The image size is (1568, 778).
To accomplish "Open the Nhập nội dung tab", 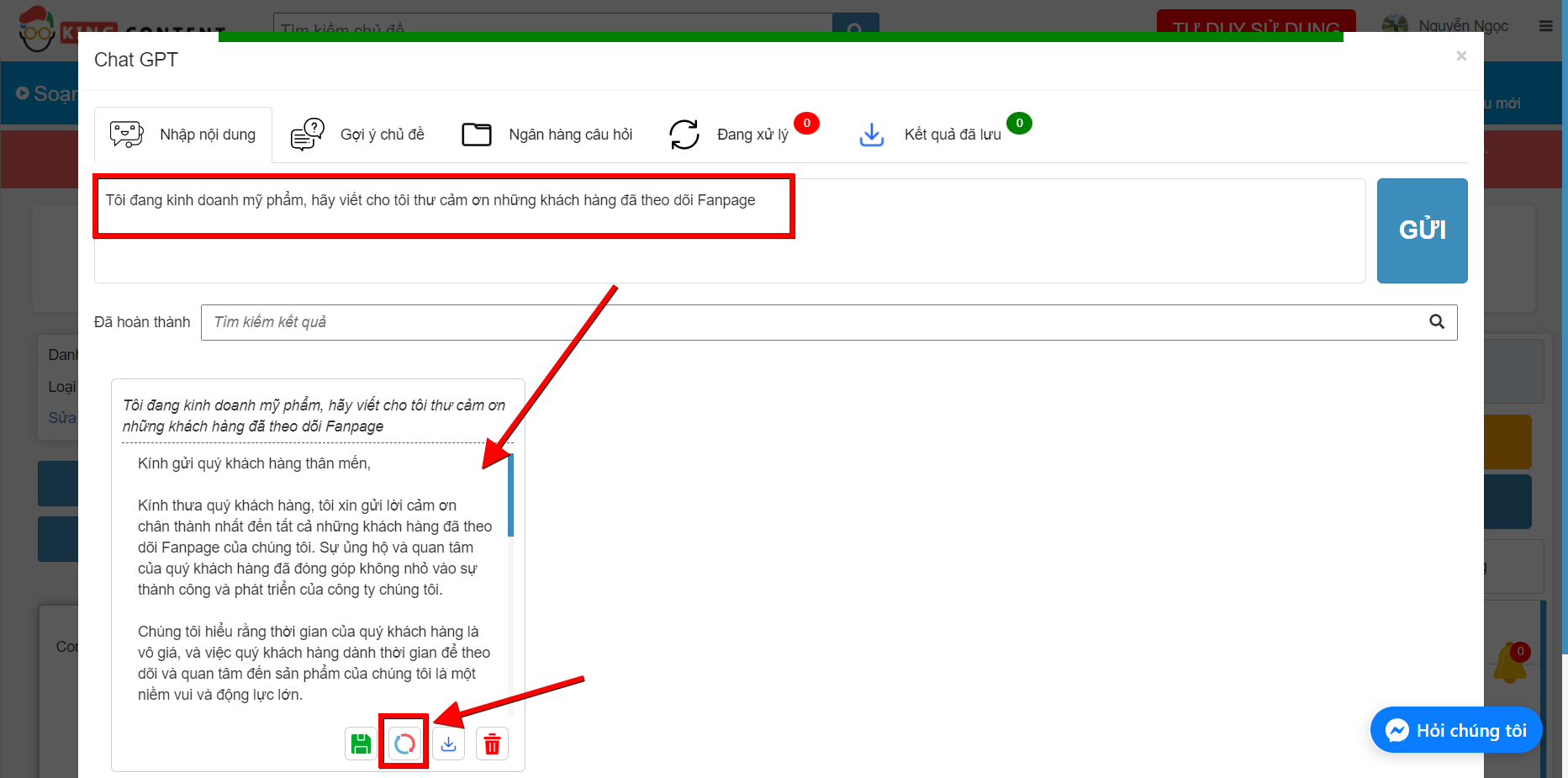I will click(183, 135).
